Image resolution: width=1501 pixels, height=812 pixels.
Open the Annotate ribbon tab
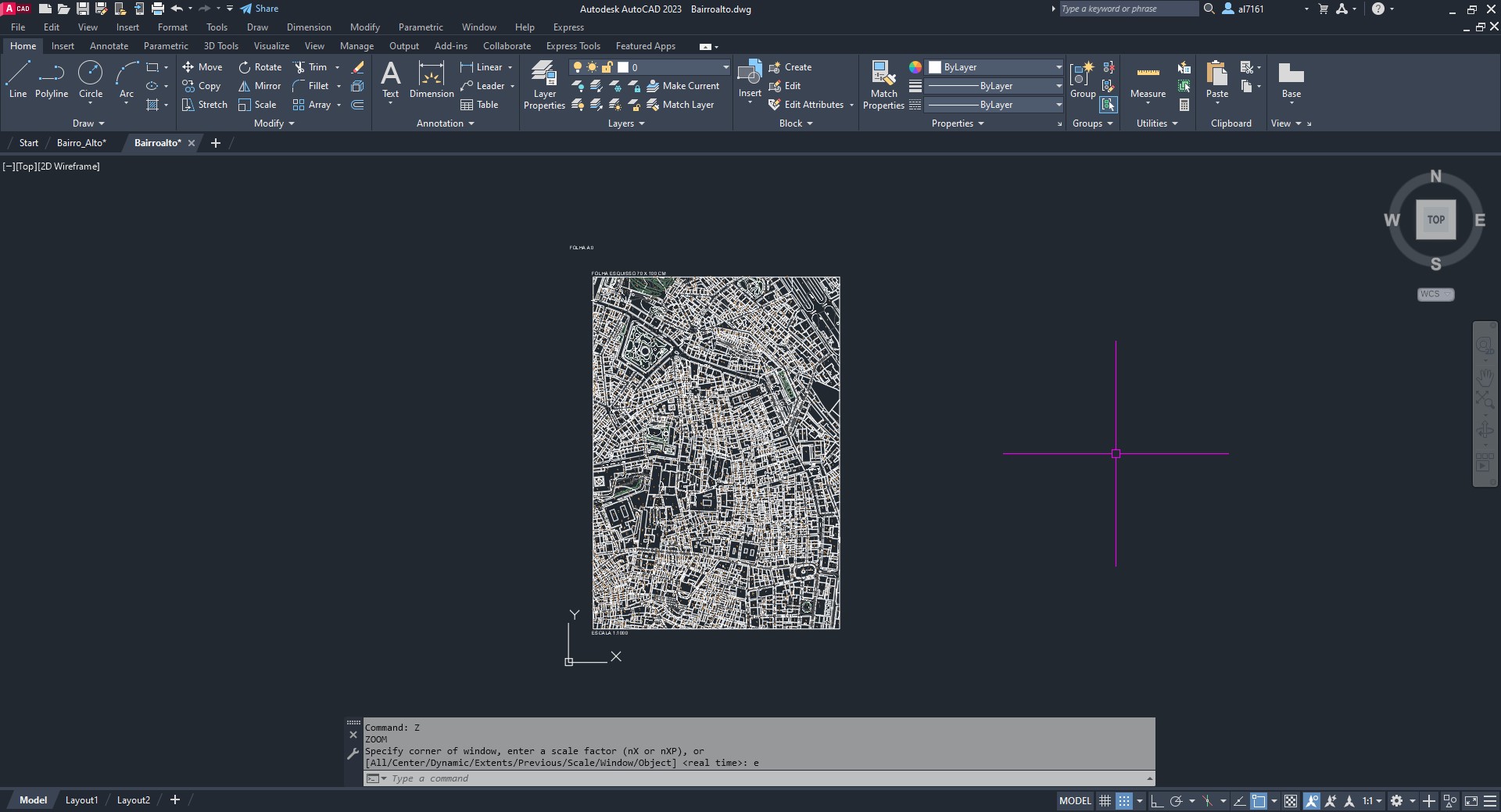[x=109, y=46]
